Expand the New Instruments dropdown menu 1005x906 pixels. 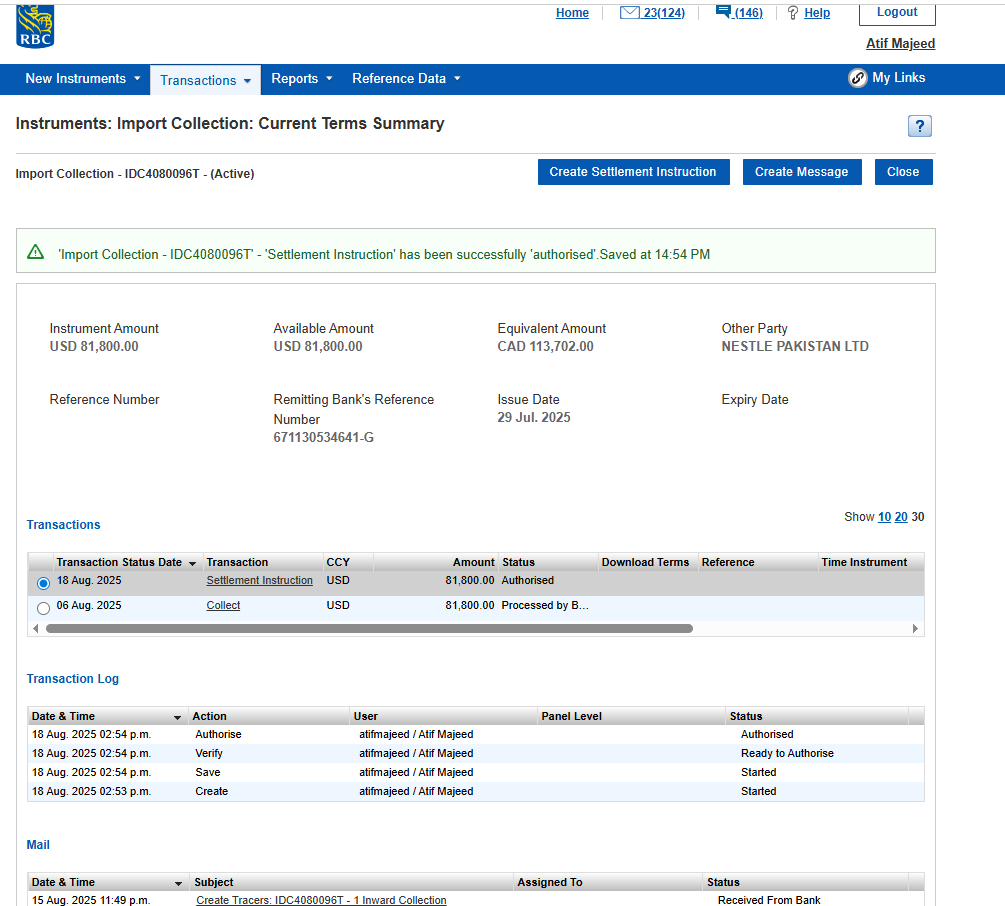pos(83,79)
